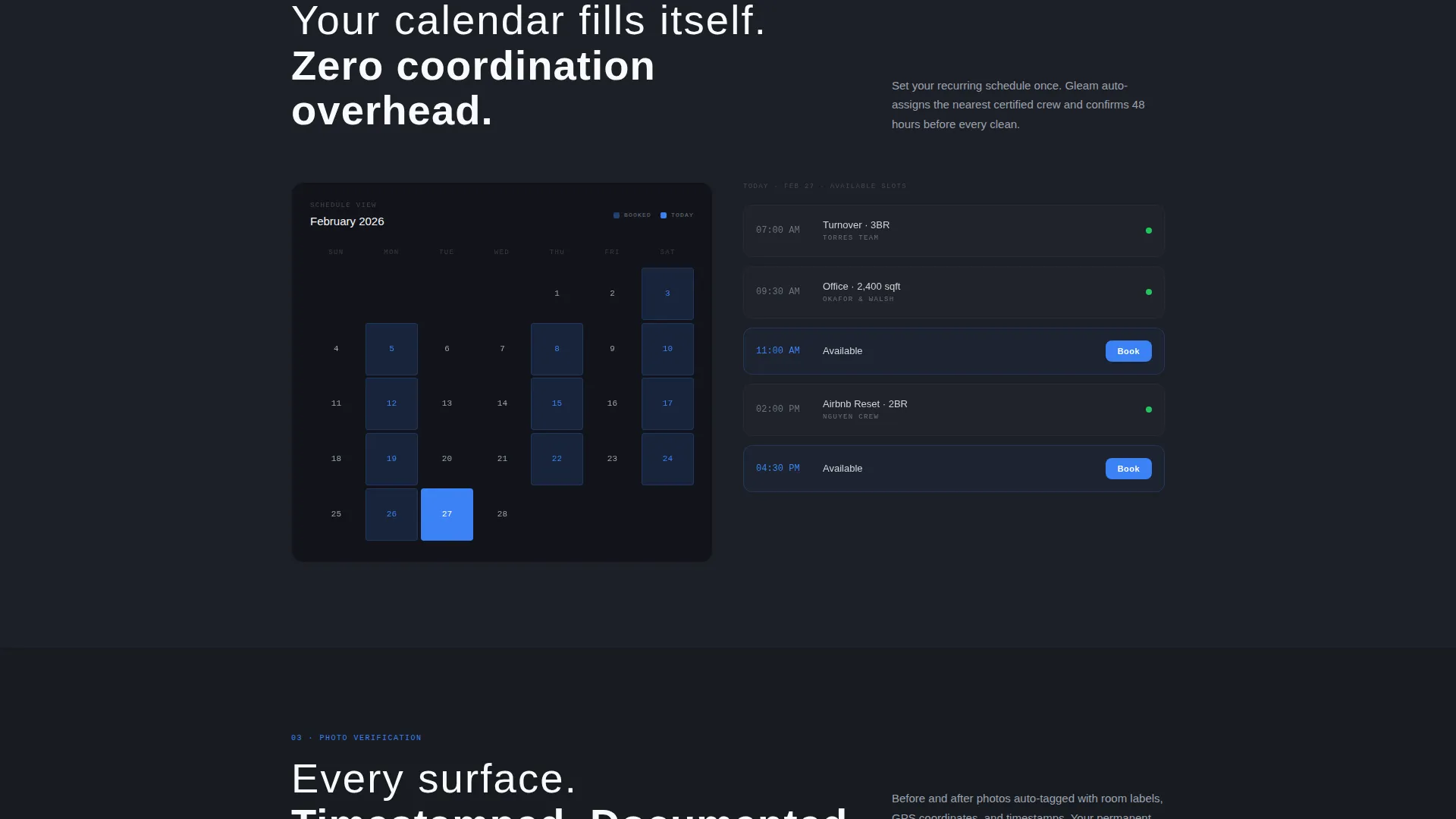Screen dimensions: 1456x819
Task: Open the Office 2,400 sqft slot row
Action: click(953, 292)
